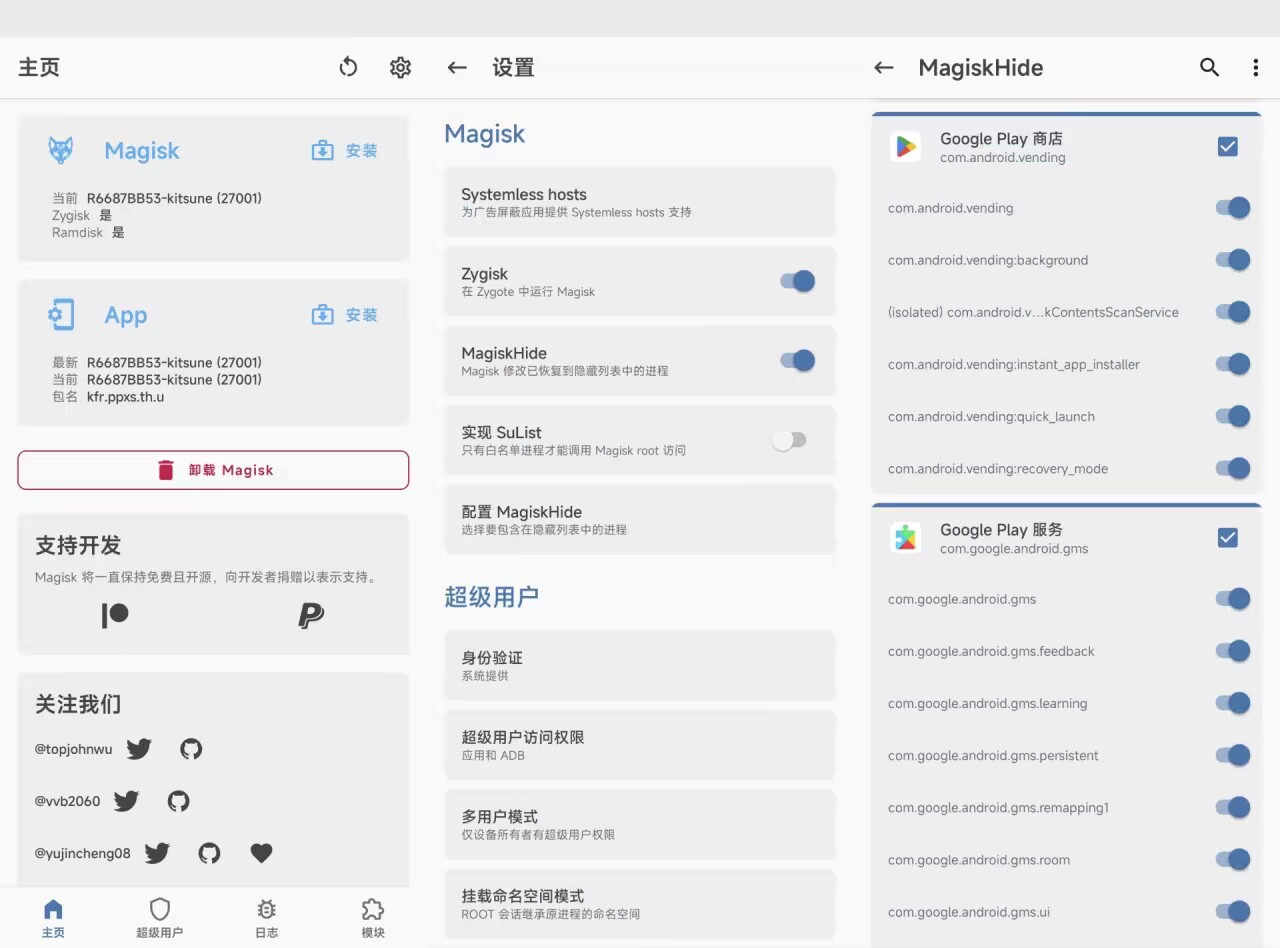Screen dimensions: 1280x948
Task: Toggle com.android.vending:quick_launch switch
Action: pos(1233,416)
